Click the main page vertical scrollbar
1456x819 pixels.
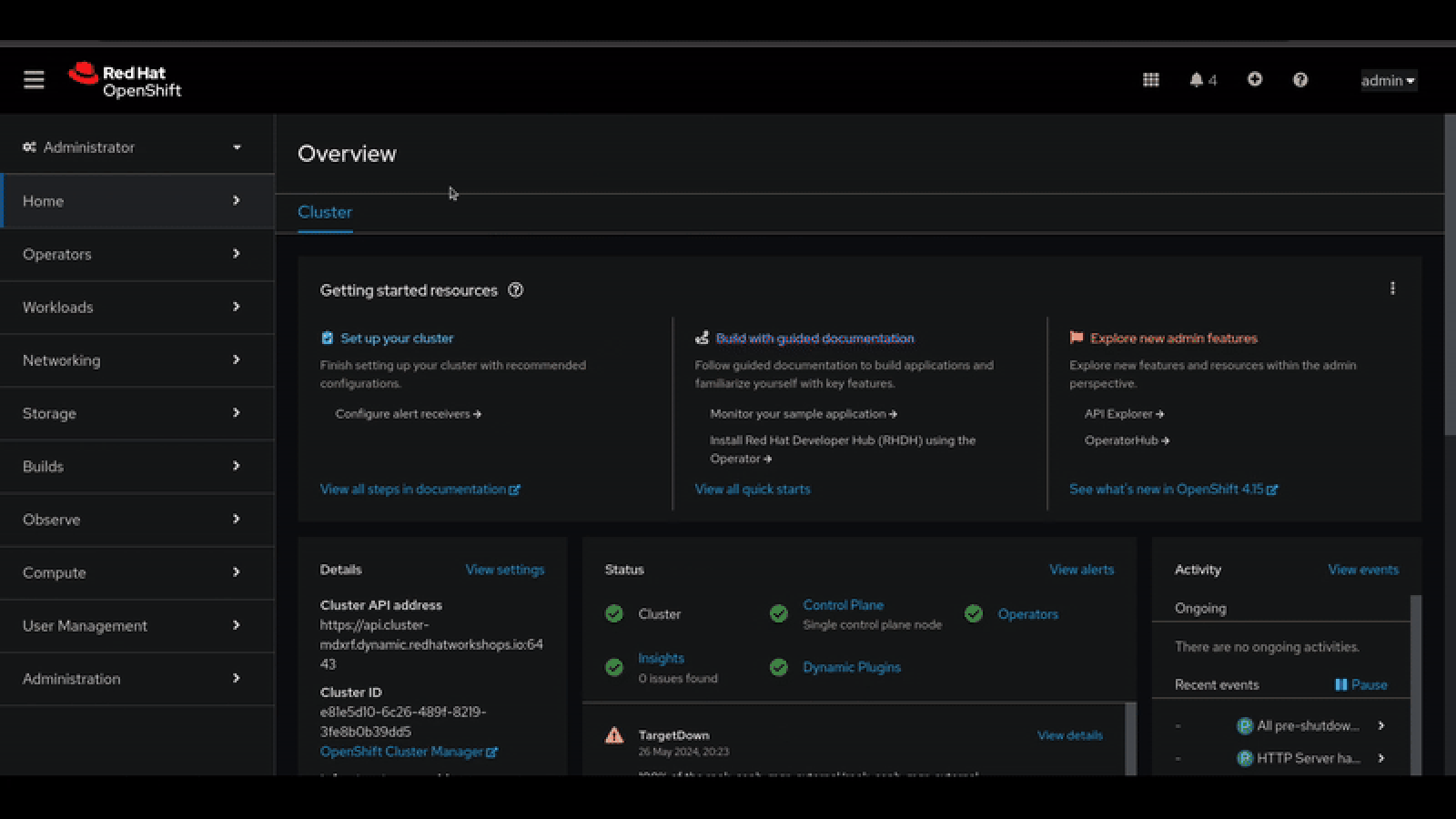pyautogui.click(x=1450, y=273)
